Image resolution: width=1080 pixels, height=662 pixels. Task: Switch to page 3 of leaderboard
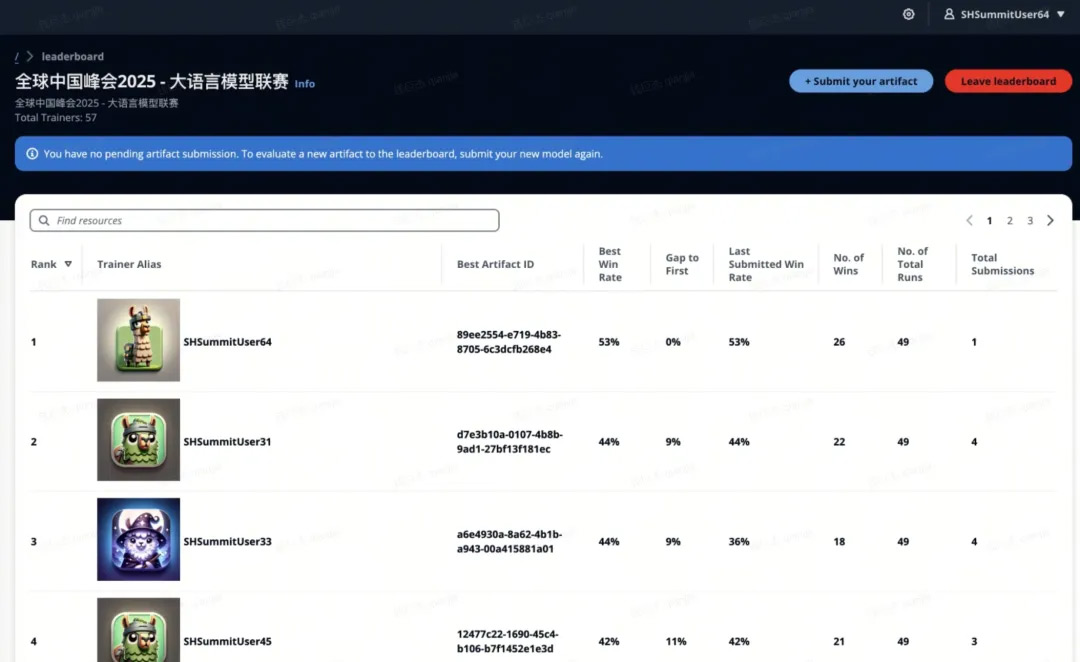(x=1030, y=221)
